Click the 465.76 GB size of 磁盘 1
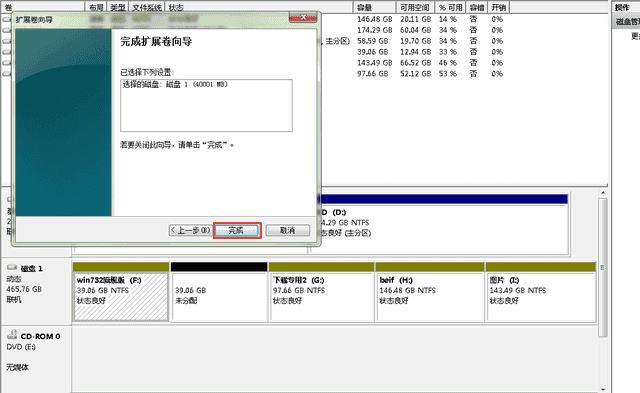The image size is (640, 393). coord(24,289)
